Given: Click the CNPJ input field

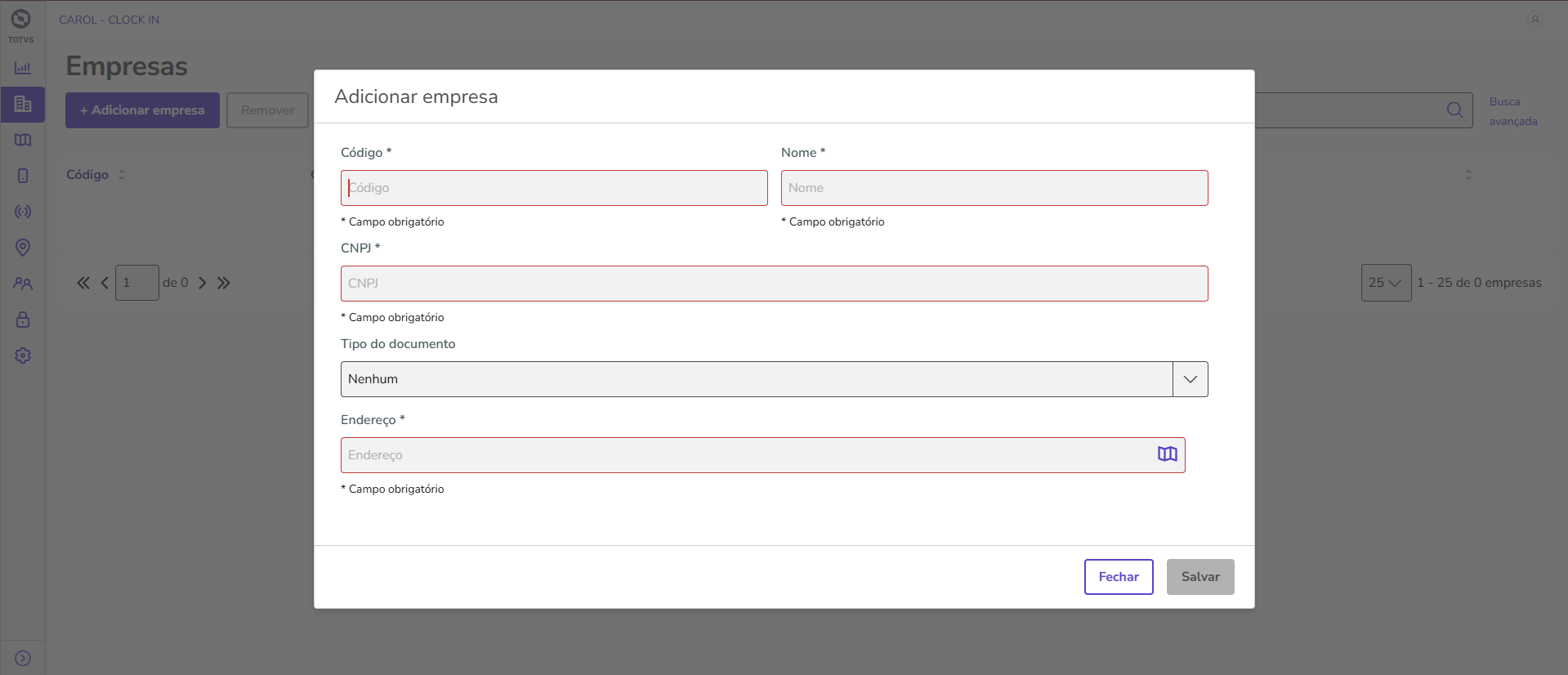Looking at the screenshot, I should click(773, 284).
